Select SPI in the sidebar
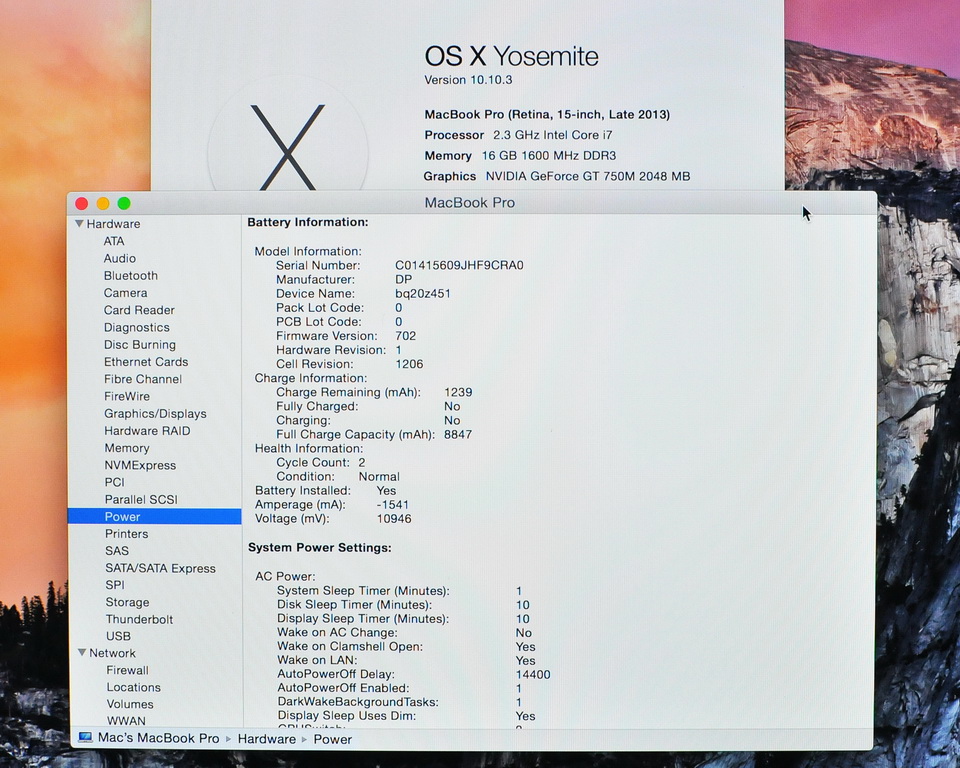The image size is (960, 768). pyautogui.click(x=115, y=585)
